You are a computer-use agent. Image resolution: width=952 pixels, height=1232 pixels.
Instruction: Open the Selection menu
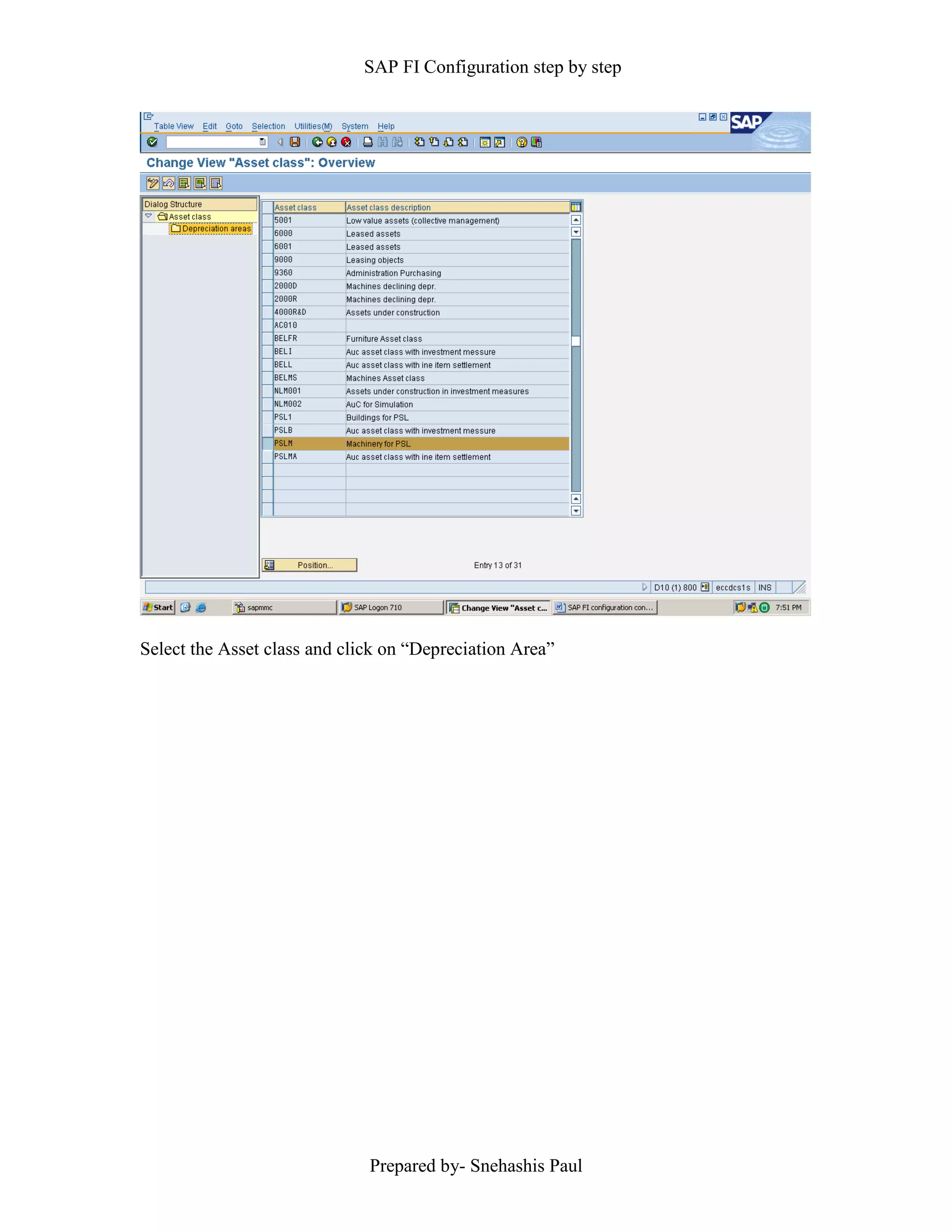click(269, 126)
